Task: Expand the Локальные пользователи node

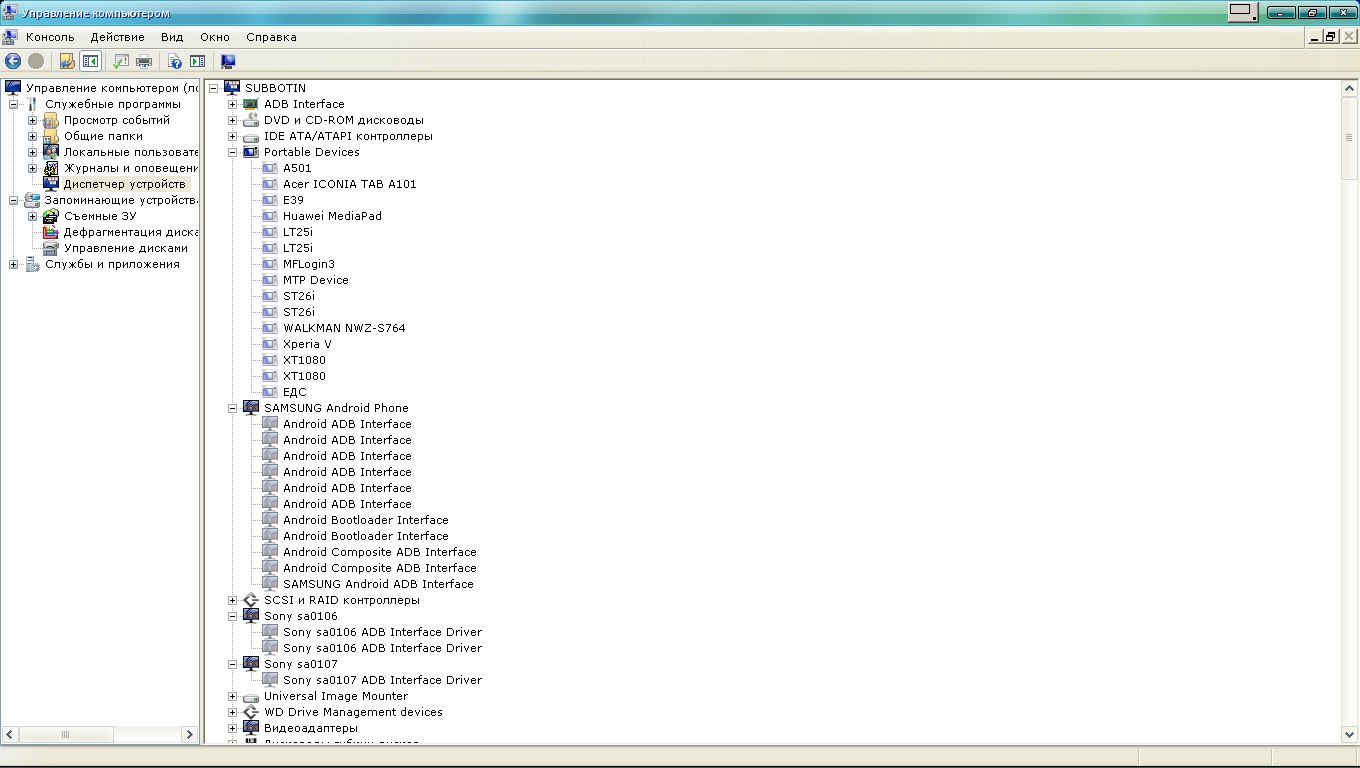Action: pyautogui.click(x=32, y=152)
